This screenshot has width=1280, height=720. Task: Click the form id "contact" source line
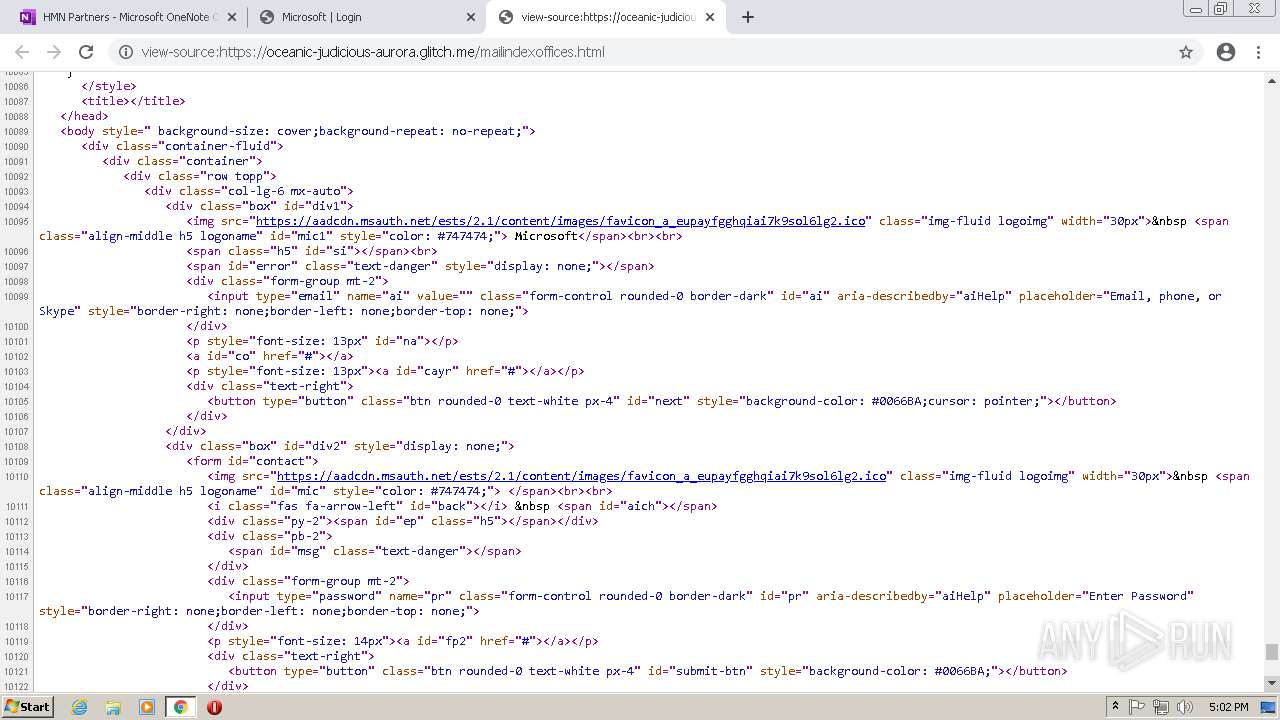click(x=253, y=461)
